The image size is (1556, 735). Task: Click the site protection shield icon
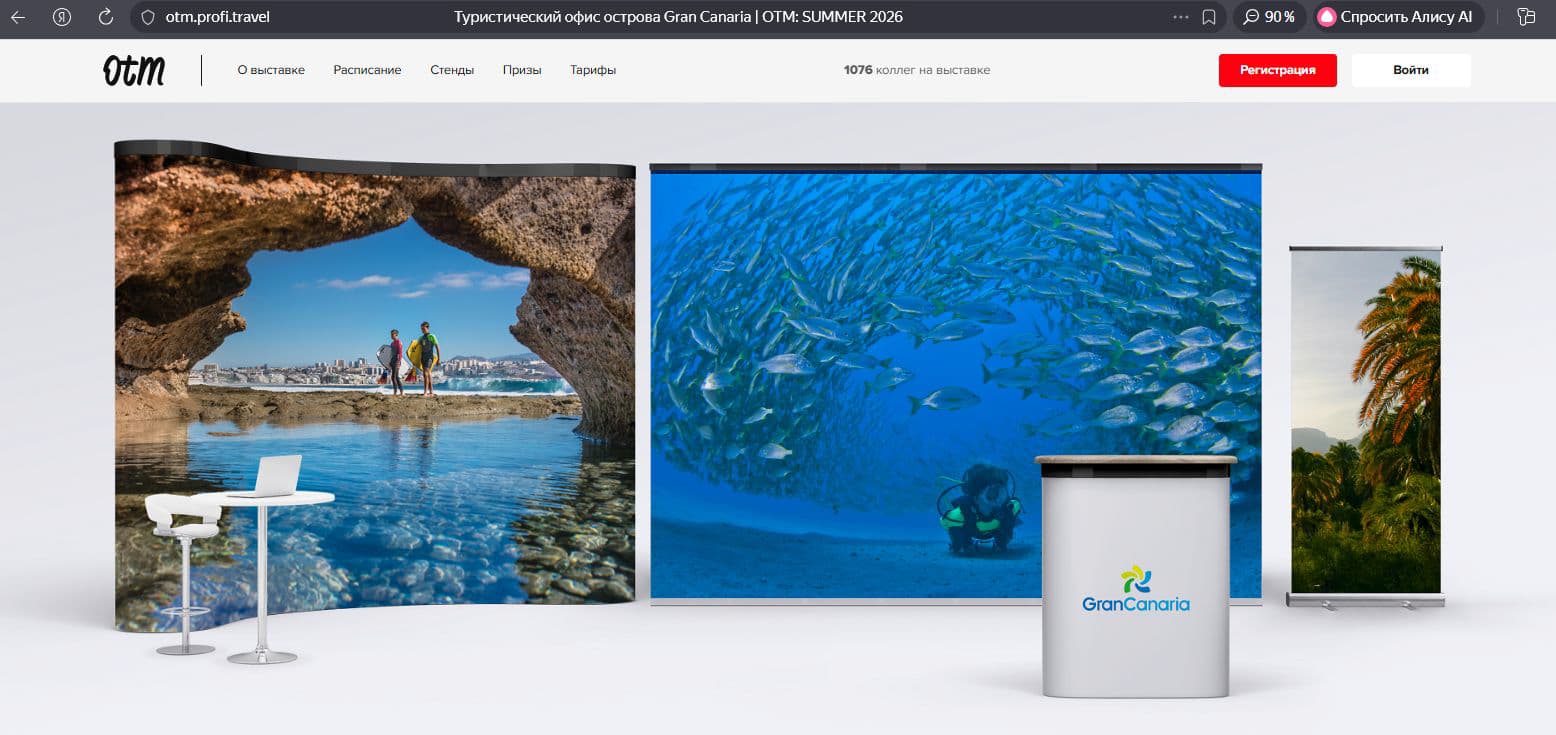[x=148, y=17]
